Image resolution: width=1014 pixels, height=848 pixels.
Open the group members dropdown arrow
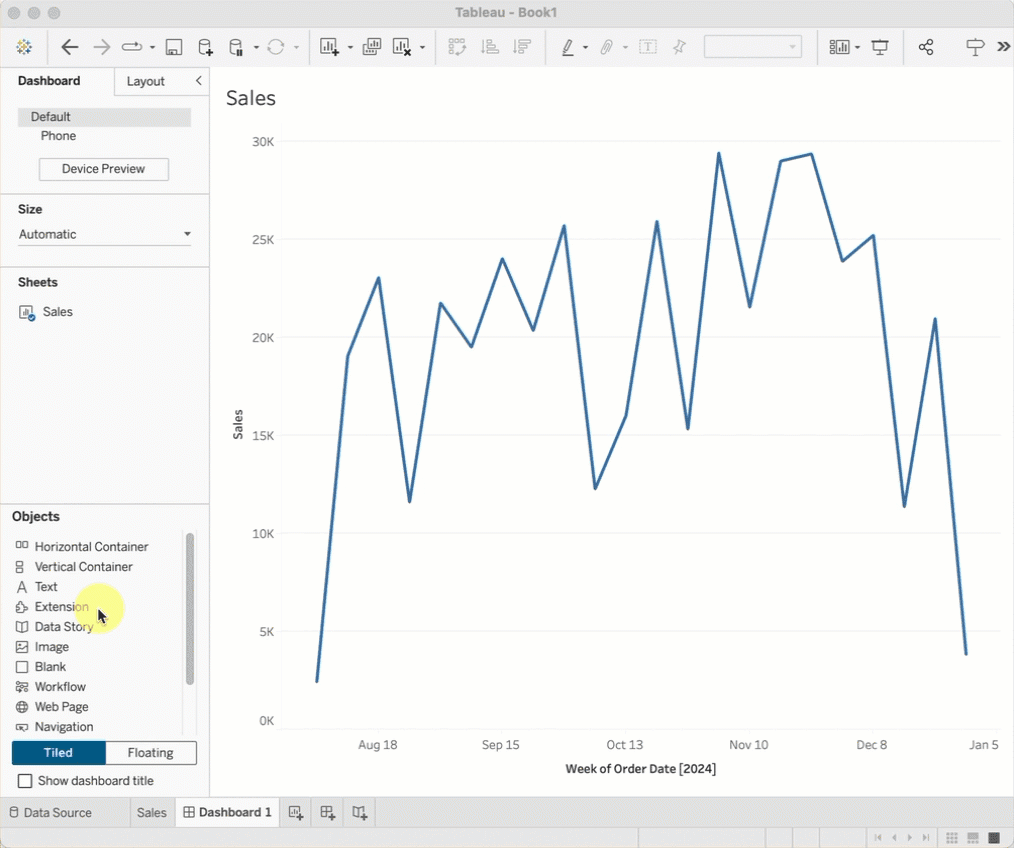pyautogui.click(x=625, y=47)
